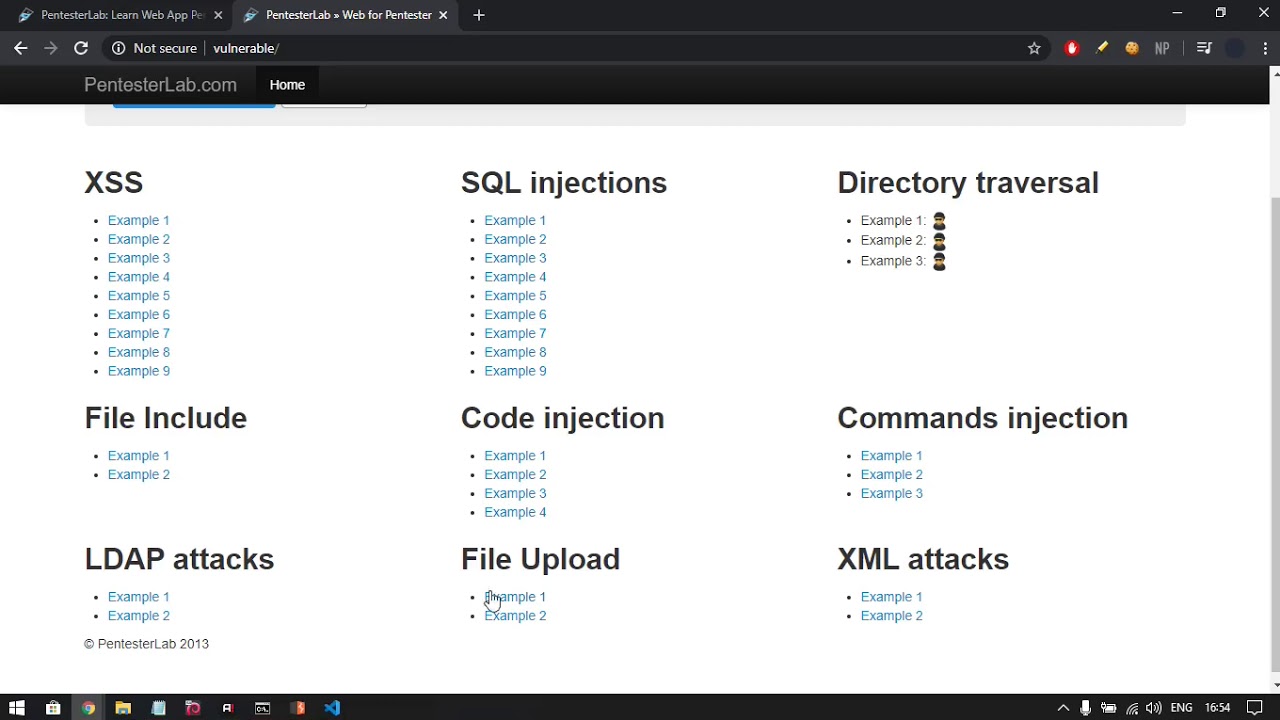1280x720 pixels.
Task: Open the volume control in system tray
Action: [x=1154, y=708]
